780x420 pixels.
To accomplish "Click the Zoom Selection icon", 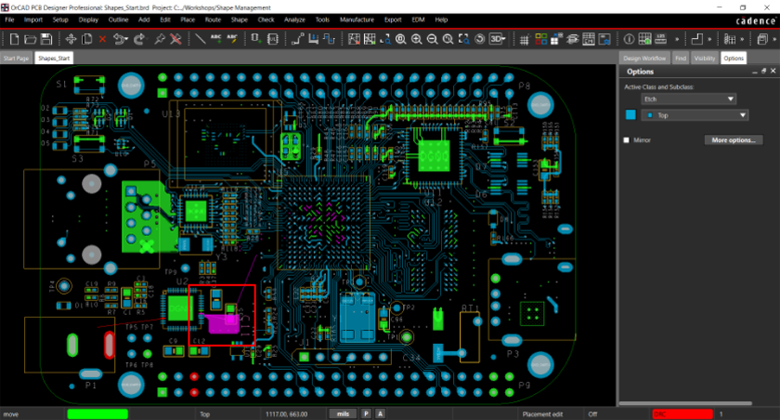I will [464, 39].
